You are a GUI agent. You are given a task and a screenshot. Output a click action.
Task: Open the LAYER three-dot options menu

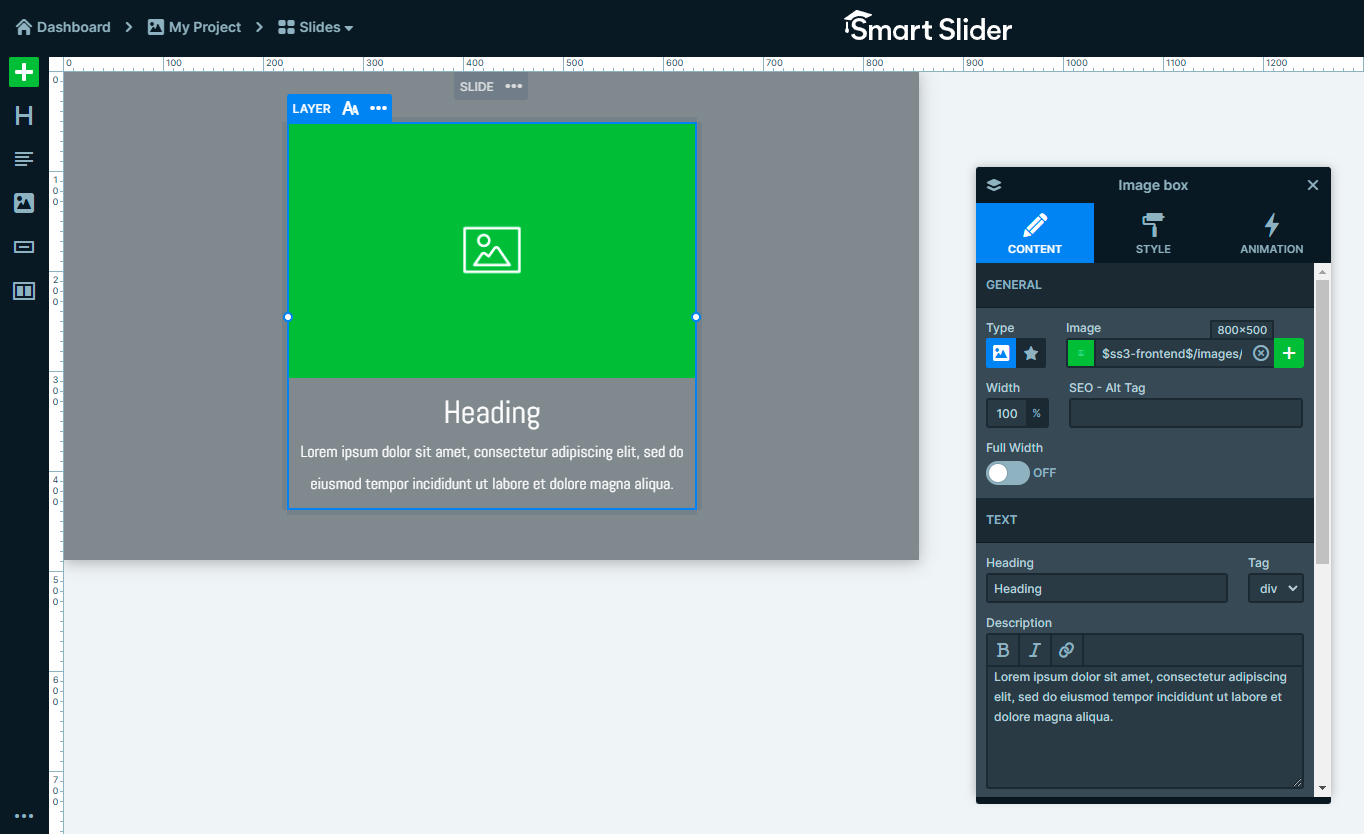click(x=378, y=108)
